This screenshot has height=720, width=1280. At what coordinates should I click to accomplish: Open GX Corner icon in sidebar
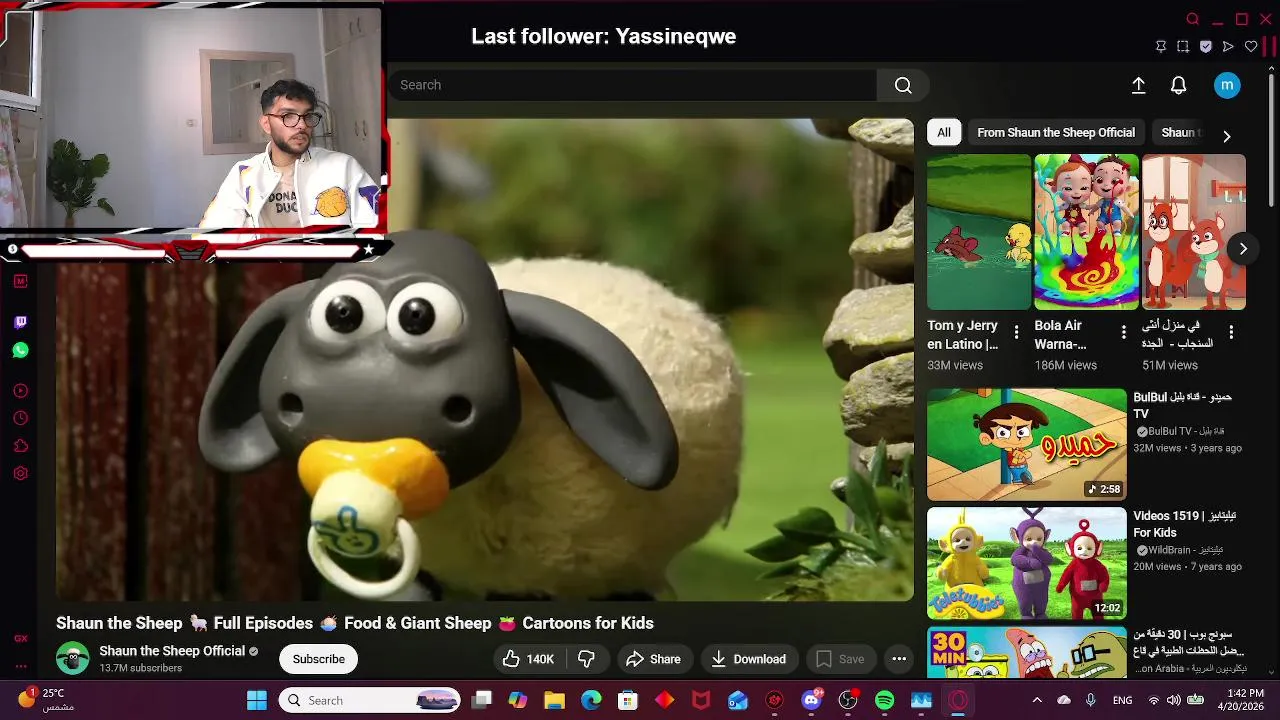[21, 638]
